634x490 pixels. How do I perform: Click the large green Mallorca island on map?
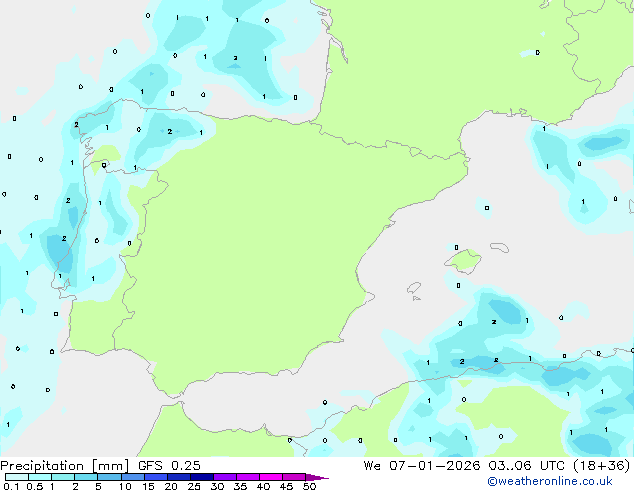click(464, 261)
